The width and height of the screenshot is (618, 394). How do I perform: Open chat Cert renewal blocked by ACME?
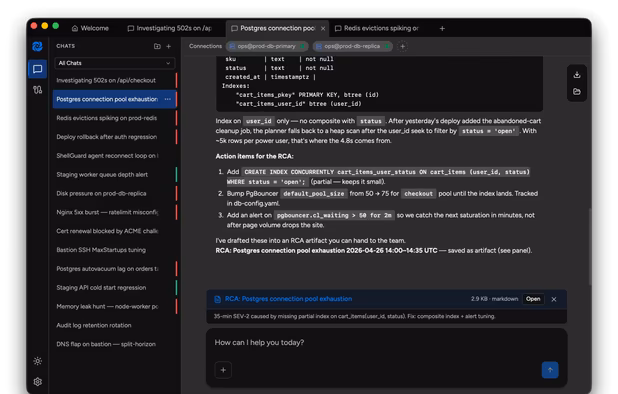pyautogui.click(x=115, y=231)
